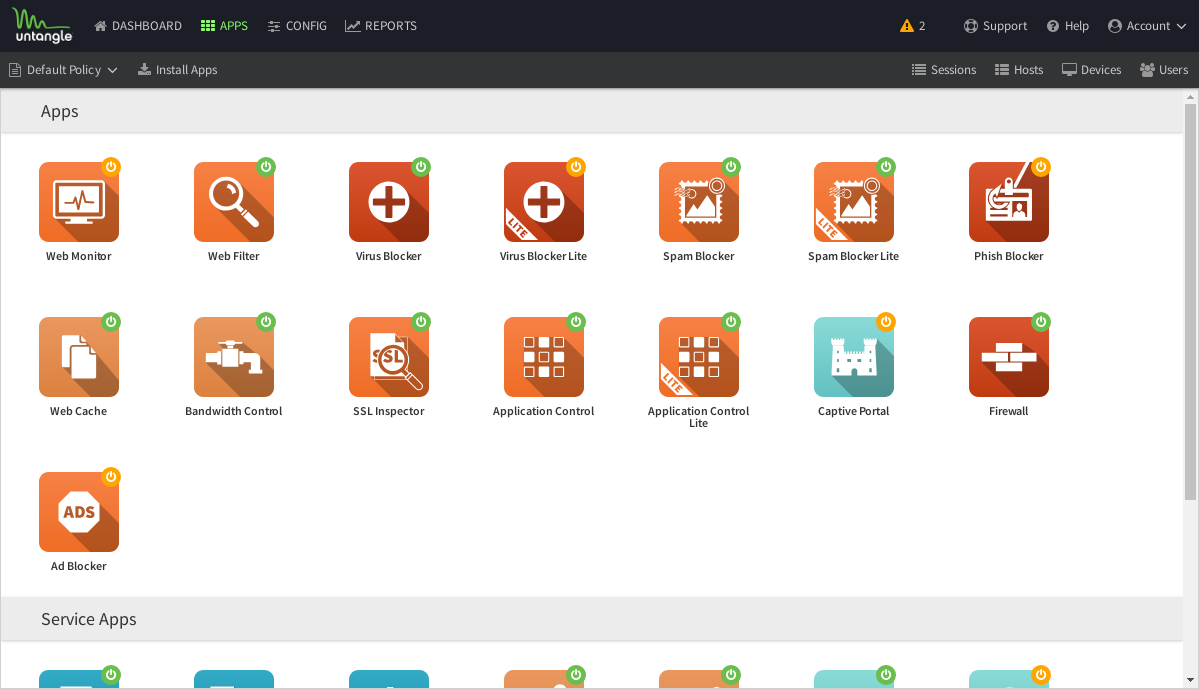Click the Bandwidth Control faucet icon
Image resolution: width=1199 pixels, height=689 pixels.
(x=234, y=357)
